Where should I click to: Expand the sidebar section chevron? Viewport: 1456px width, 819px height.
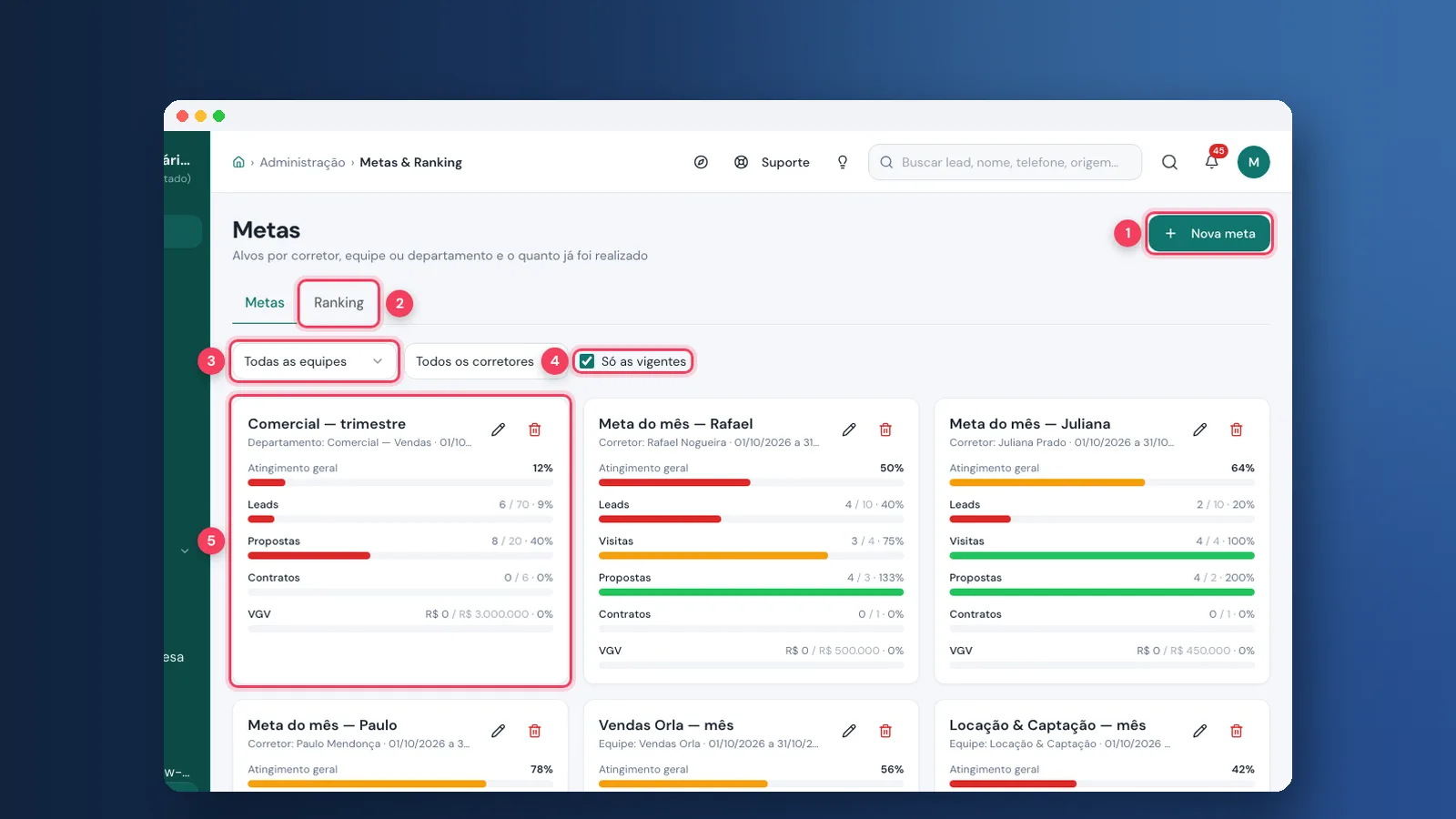(185, 551)
